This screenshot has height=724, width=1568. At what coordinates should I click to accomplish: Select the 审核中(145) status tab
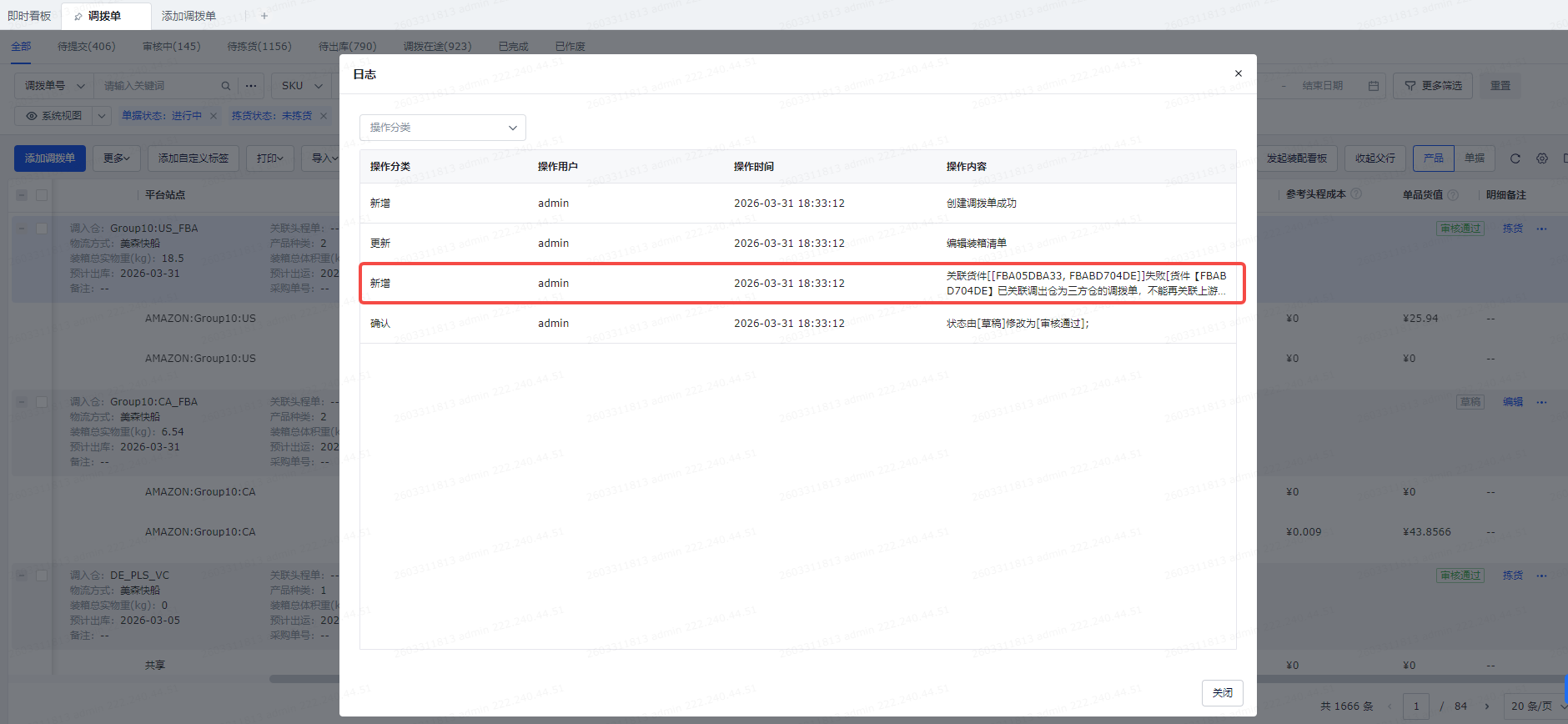point(172,47)
